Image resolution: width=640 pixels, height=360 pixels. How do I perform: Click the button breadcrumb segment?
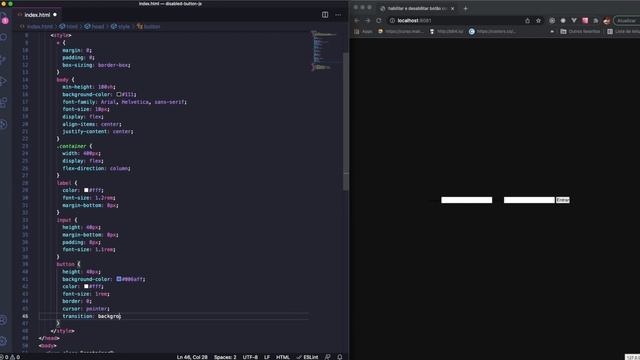pyautogui.click(x=149, y=27)
